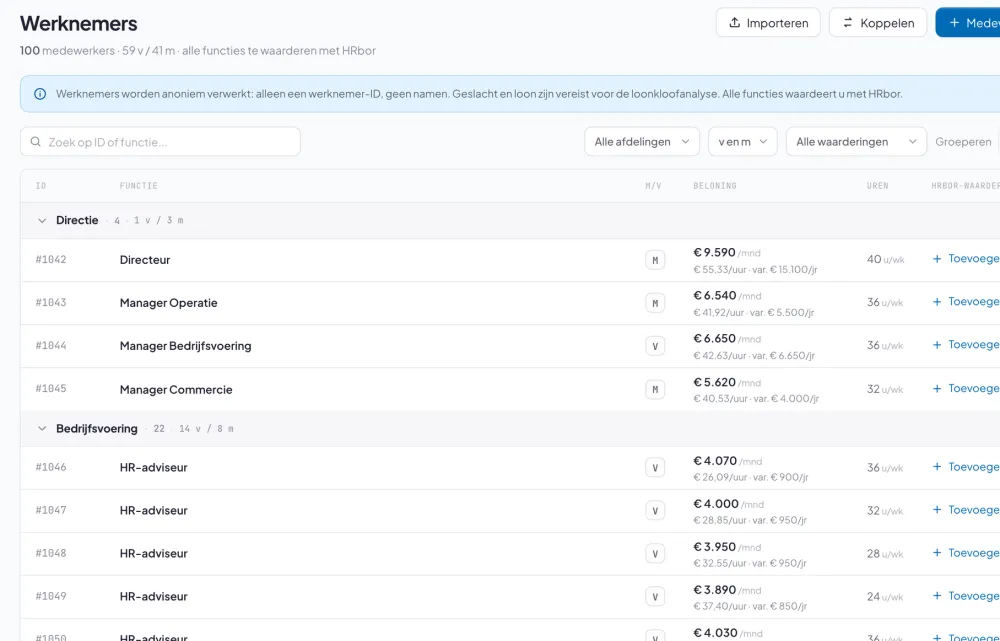This screenshot has width=1000, height=641.
Task: Click the € 6.650 salary value
Action: click(714, 338)
